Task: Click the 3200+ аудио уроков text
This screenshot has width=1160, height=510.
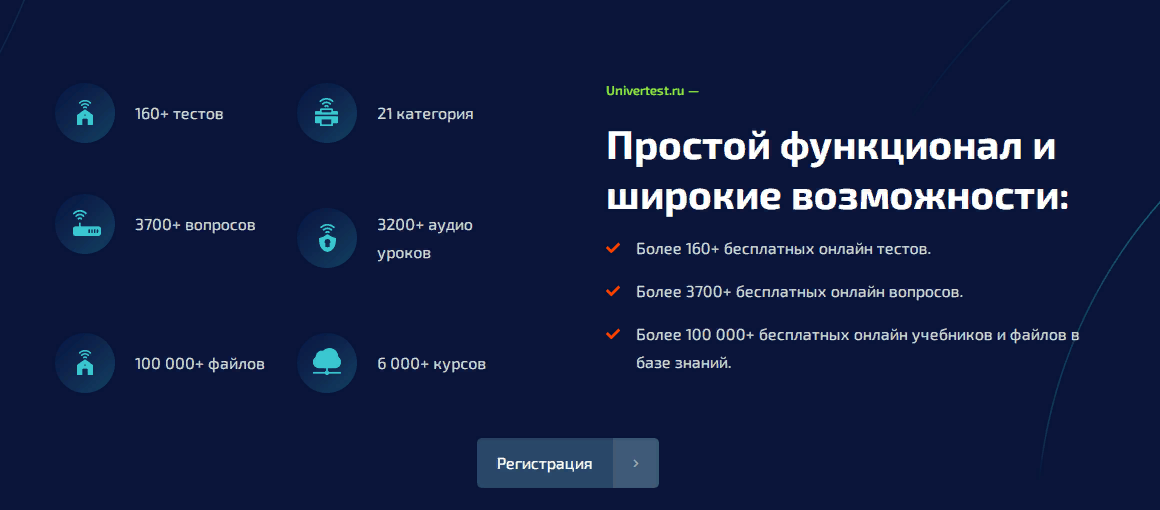Action: pos(424,239)
